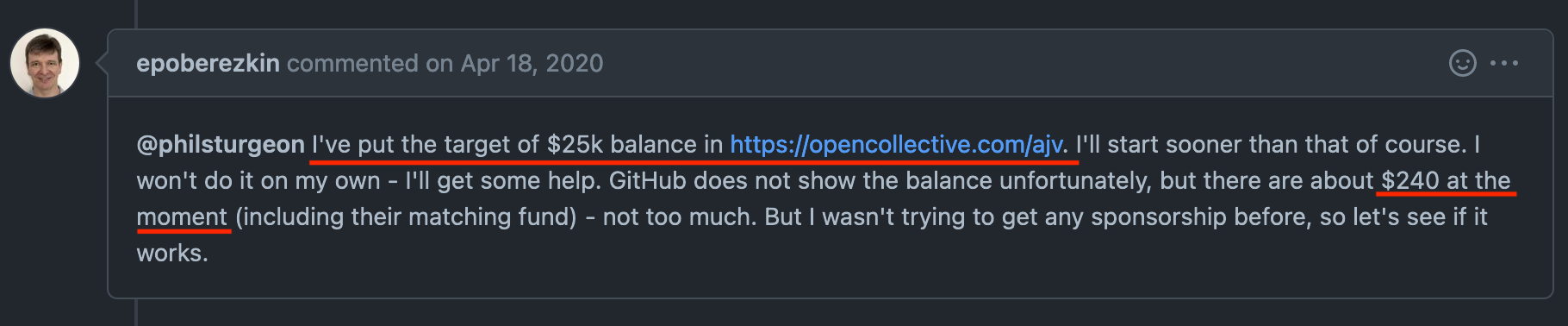Open the Apr 18, 2020 timestamp permalink
The height and width of the screenshot is (326, 1568).
532,63
